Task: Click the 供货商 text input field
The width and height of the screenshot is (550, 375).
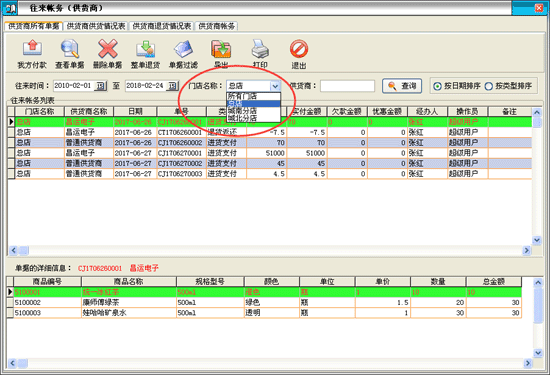Action: coord(347,86)
